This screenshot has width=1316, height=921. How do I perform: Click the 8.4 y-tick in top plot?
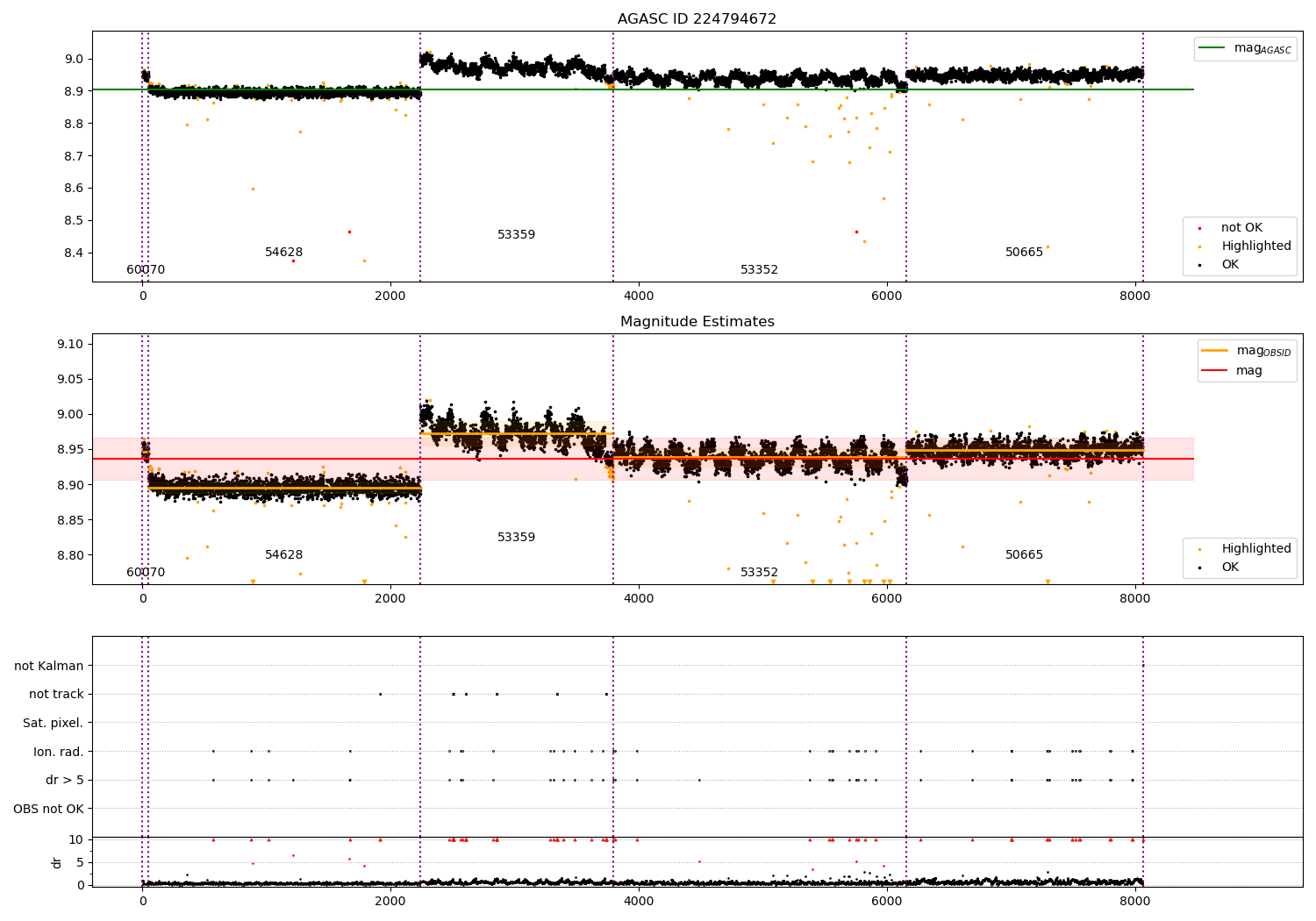tap(73, 253)
